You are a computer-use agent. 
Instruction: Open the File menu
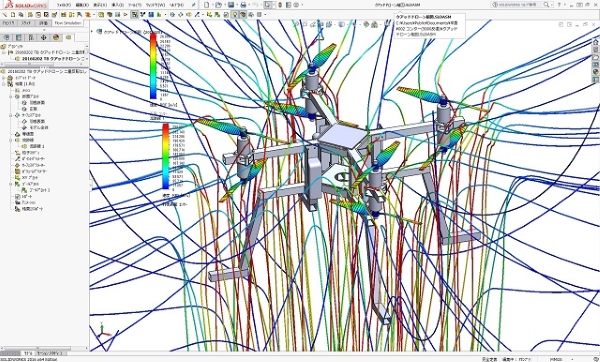[x=64, y=5]
